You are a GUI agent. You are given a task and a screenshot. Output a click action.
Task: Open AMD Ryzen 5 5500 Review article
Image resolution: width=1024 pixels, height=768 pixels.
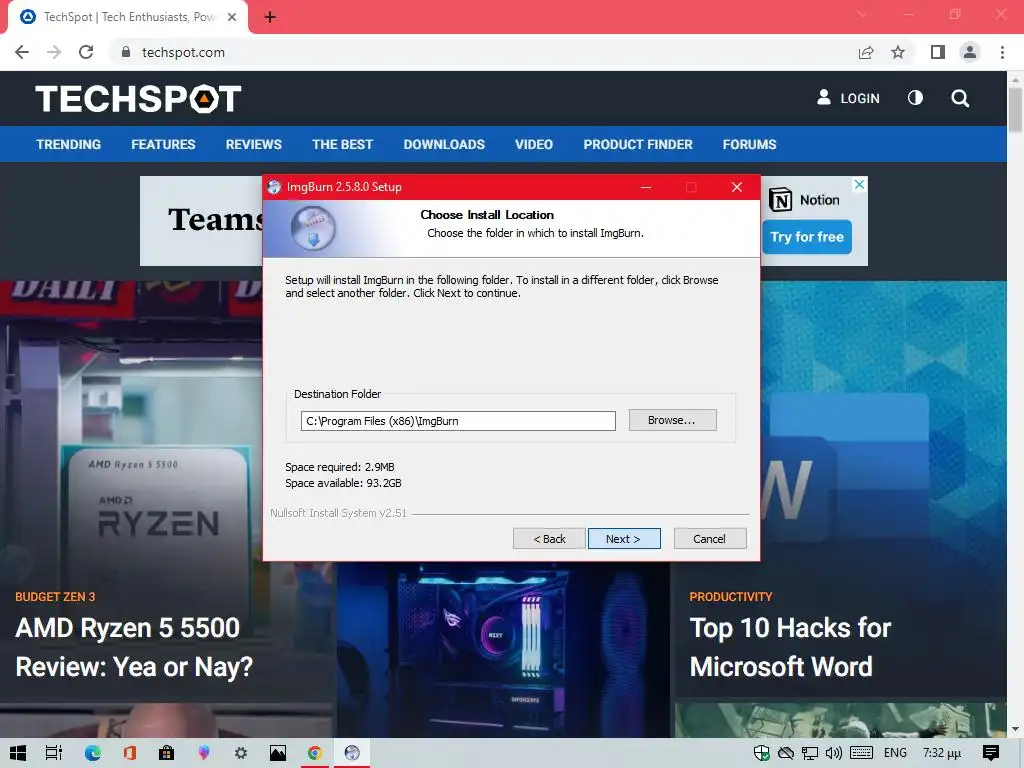pos(134,647)
